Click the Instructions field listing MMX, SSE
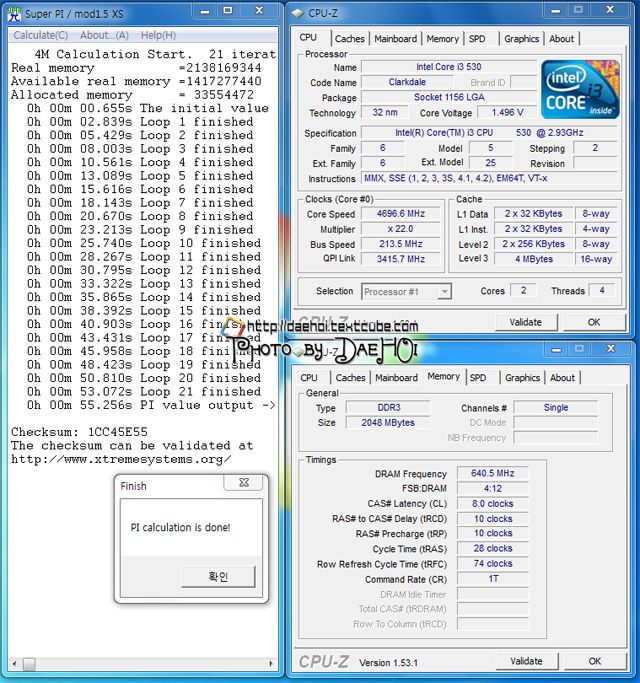This screenshot has width=640, height=683. point(489,179)
